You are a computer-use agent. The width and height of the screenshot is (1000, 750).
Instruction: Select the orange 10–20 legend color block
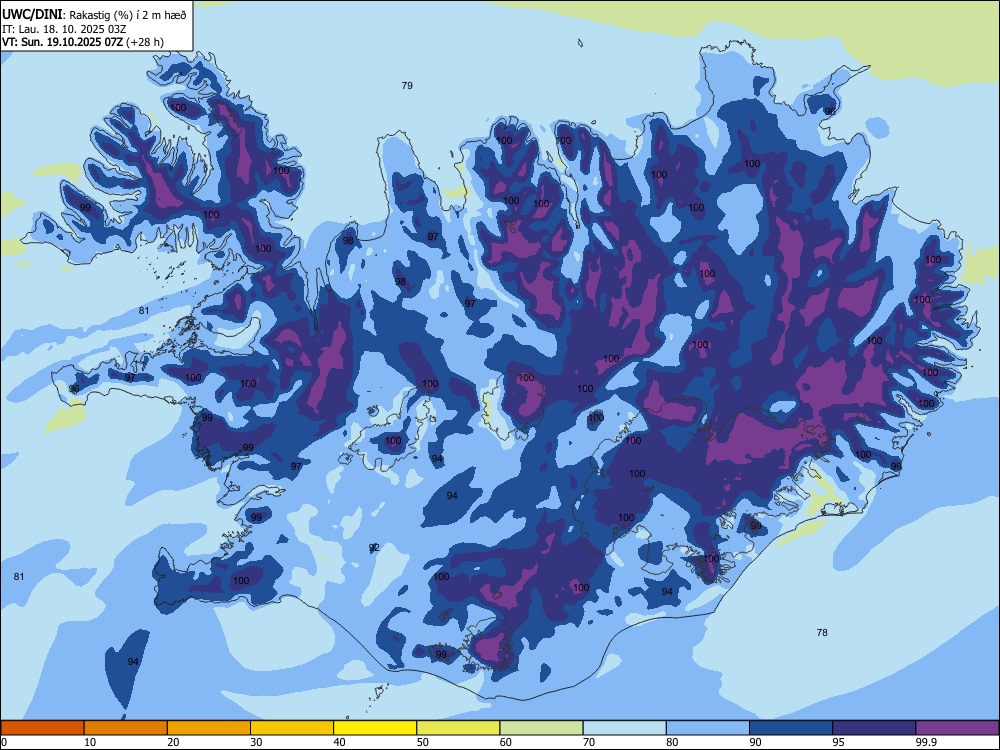click(126, 728)
